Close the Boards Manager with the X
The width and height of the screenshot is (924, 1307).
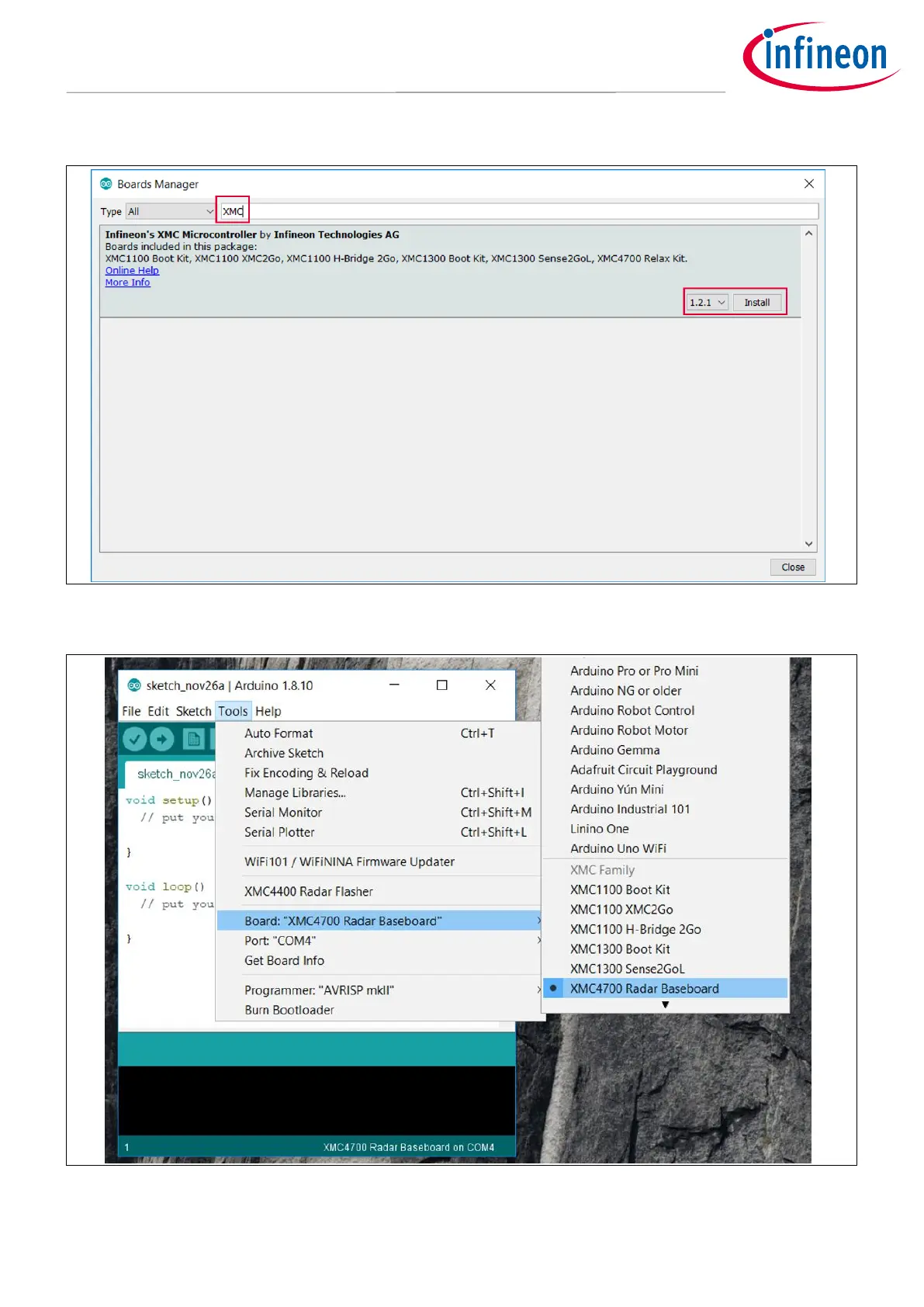[x=809, y=184]
